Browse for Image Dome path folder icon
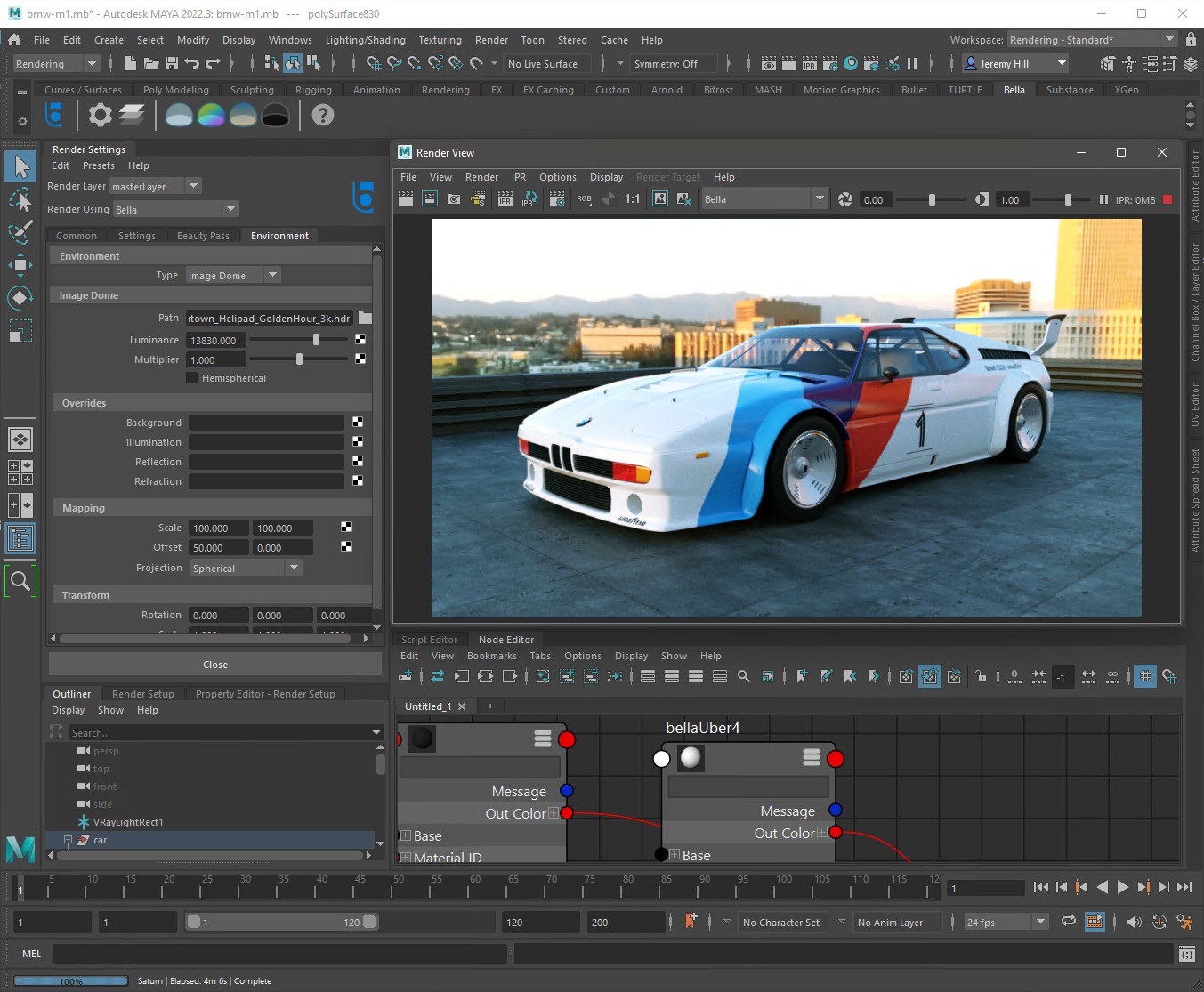The image size is (1204, 992). 365,318
